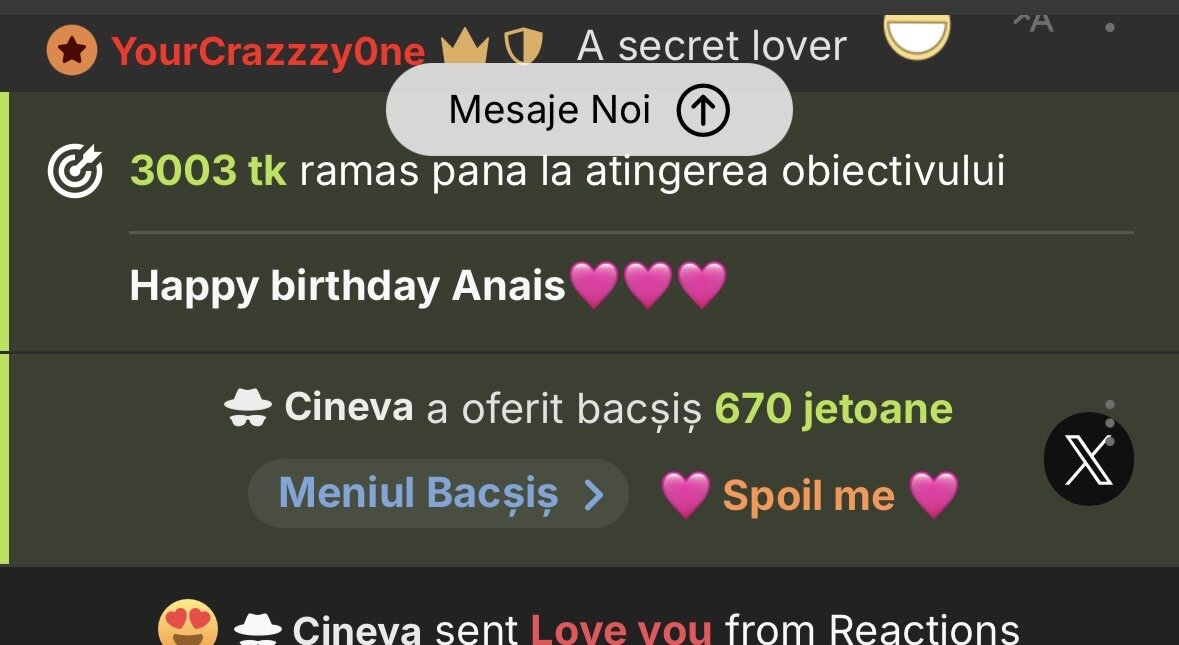Click the red star avatar beside YourCrazzzyOne
Image resolution: width=1179 pixels, height=645 pixels.
(72, 50)
